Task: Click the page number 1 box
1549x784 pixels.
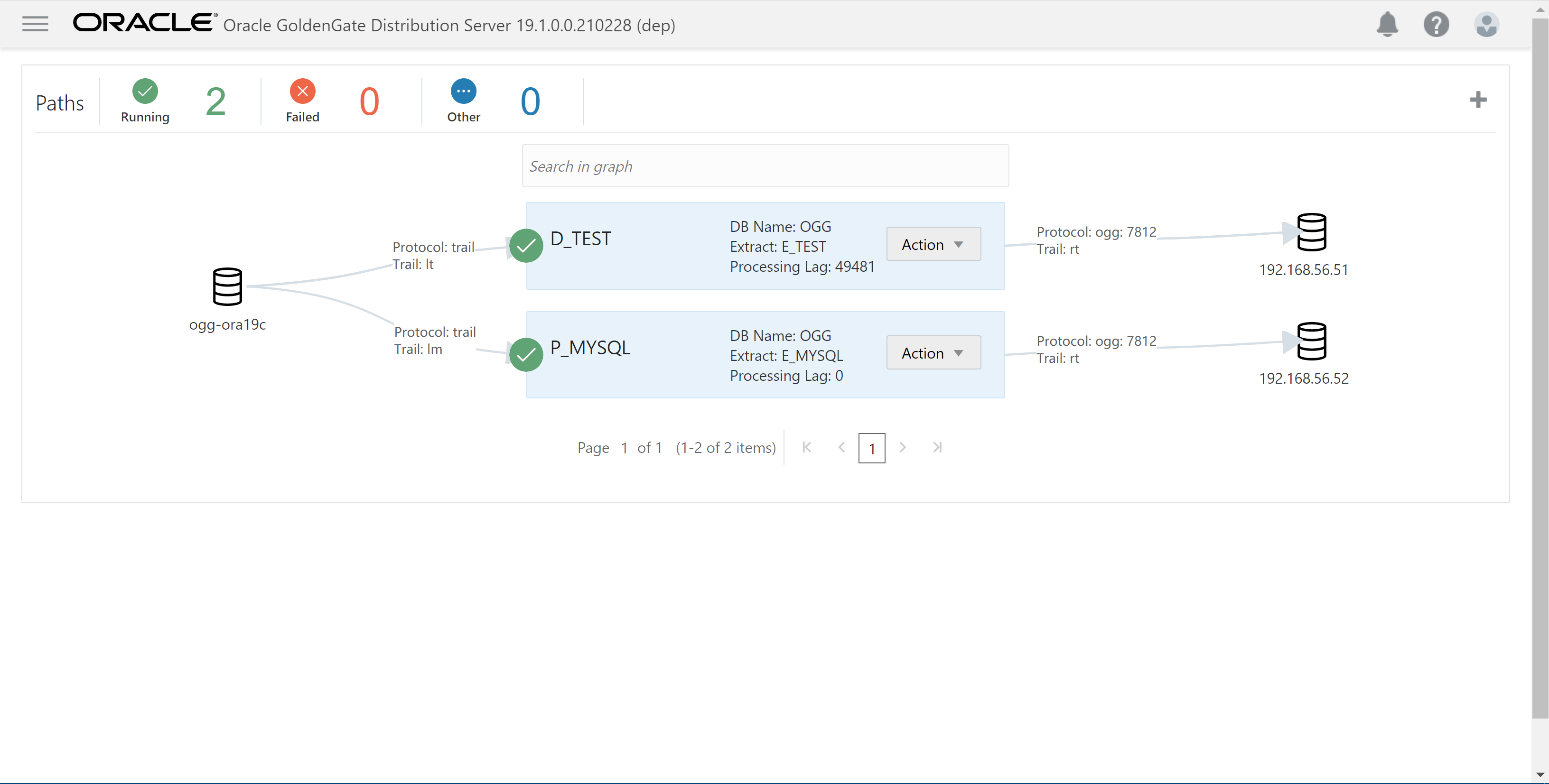Action: coord(871,448)
